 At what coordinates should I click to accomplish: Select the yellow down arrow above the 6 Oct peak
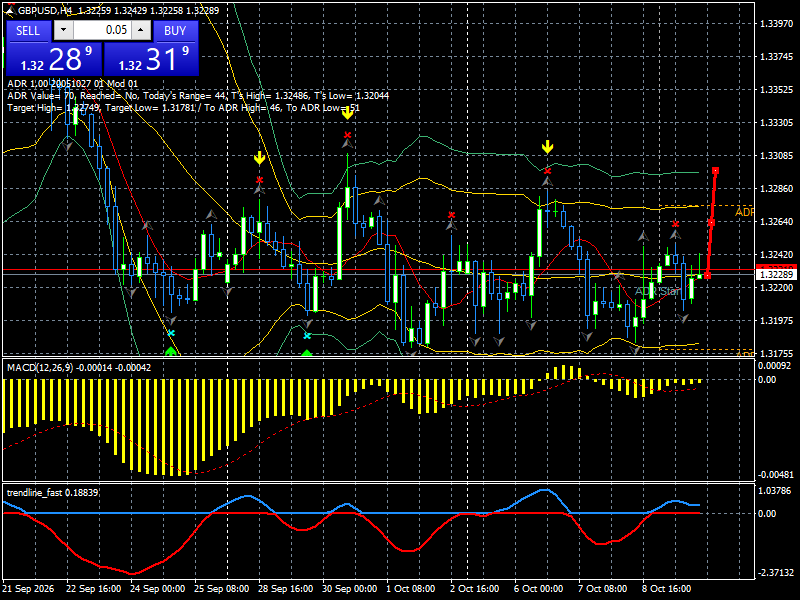point(547,147)
